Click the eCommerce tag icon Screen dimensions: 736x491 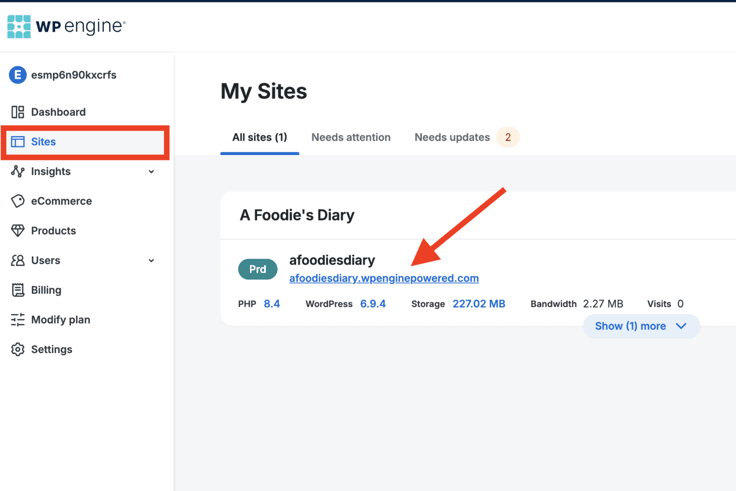click(18, 201)
